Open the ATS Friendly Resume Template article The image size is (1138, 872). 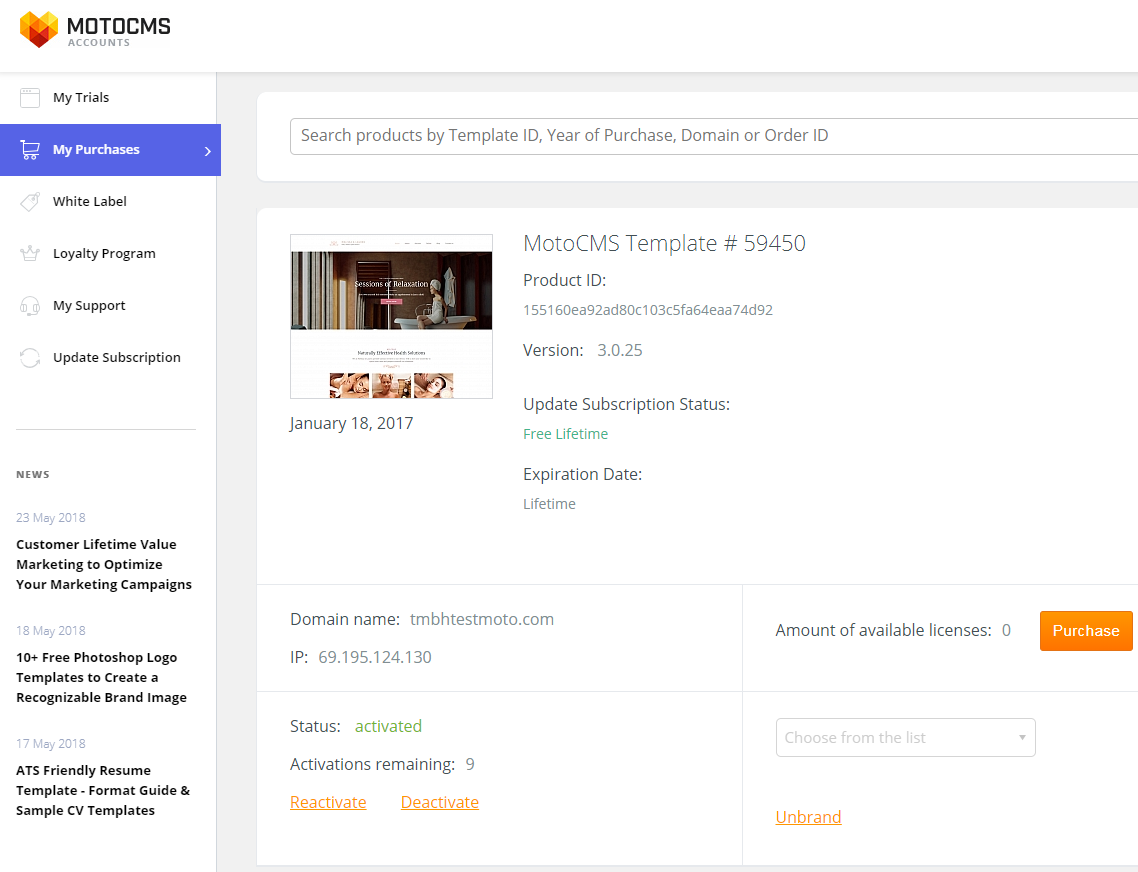pos(103,790)
